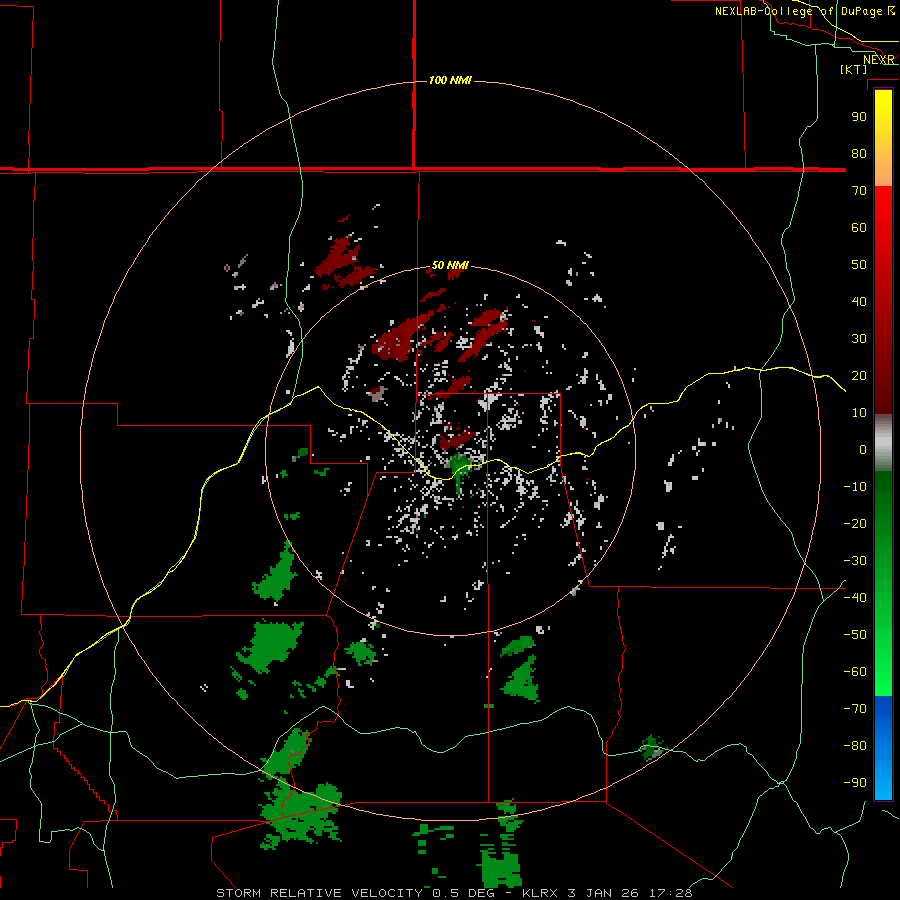Click the -30 value on the velocity scale
900x900 pixels.
[855, 561]
